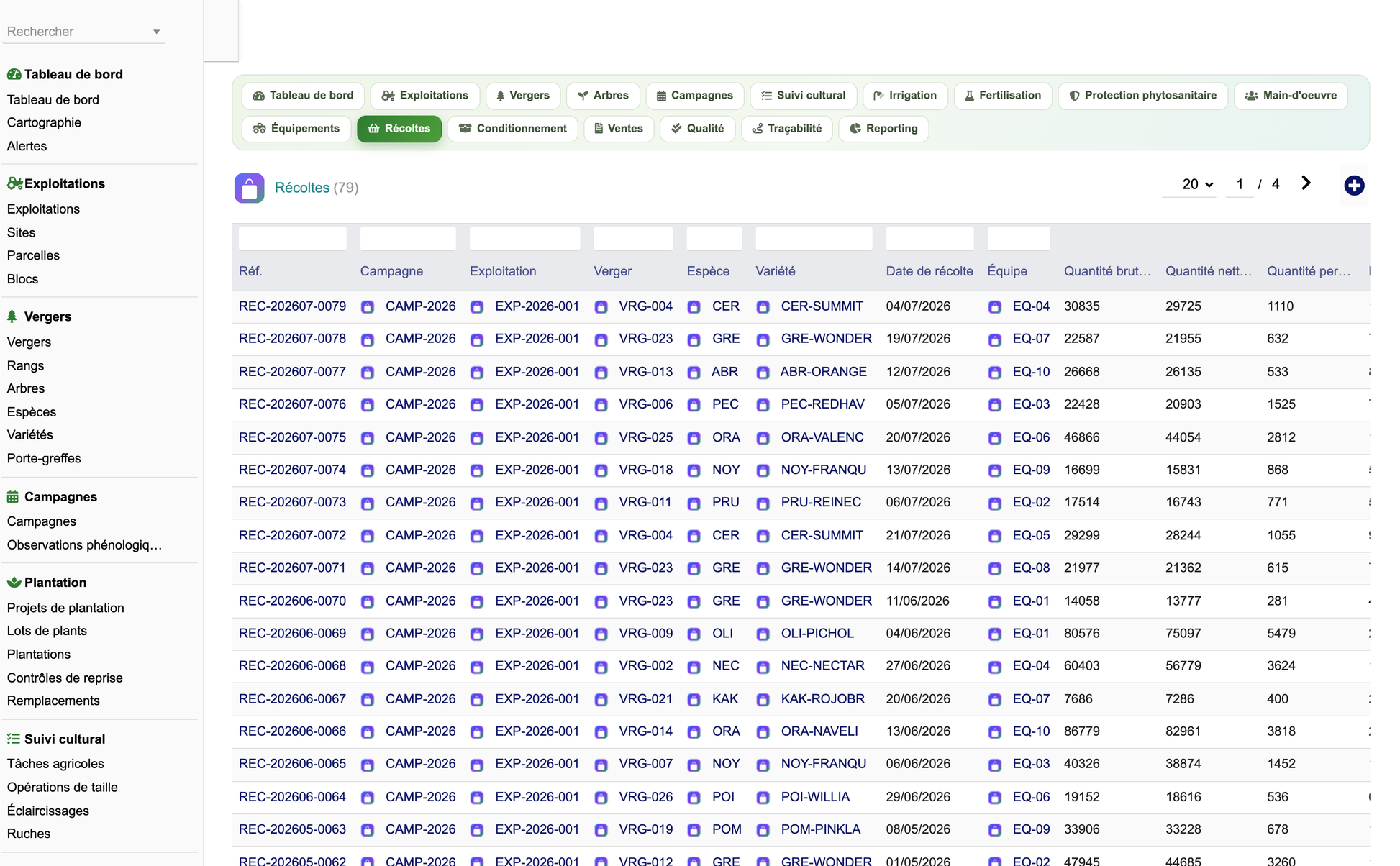Open the Conditionnement tab

tap(513, 129)
